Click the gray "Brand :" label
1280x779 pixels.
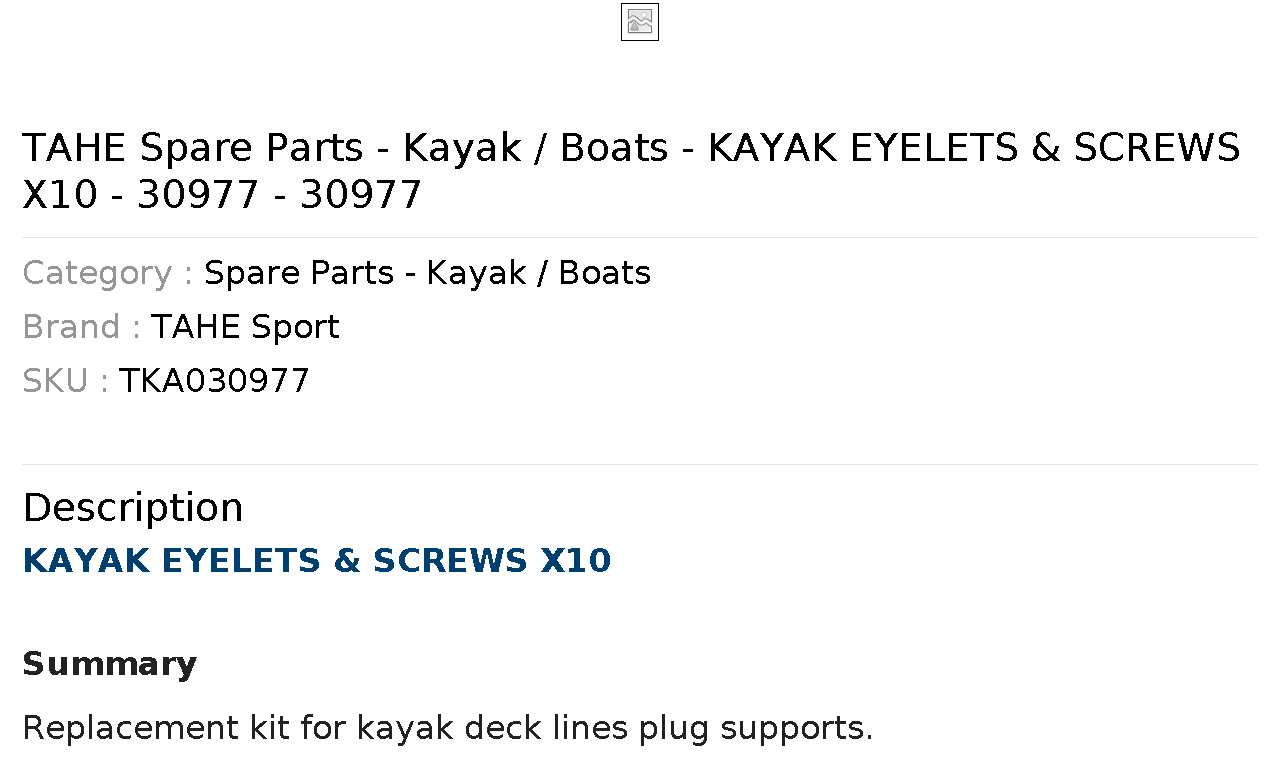point(82,327)
